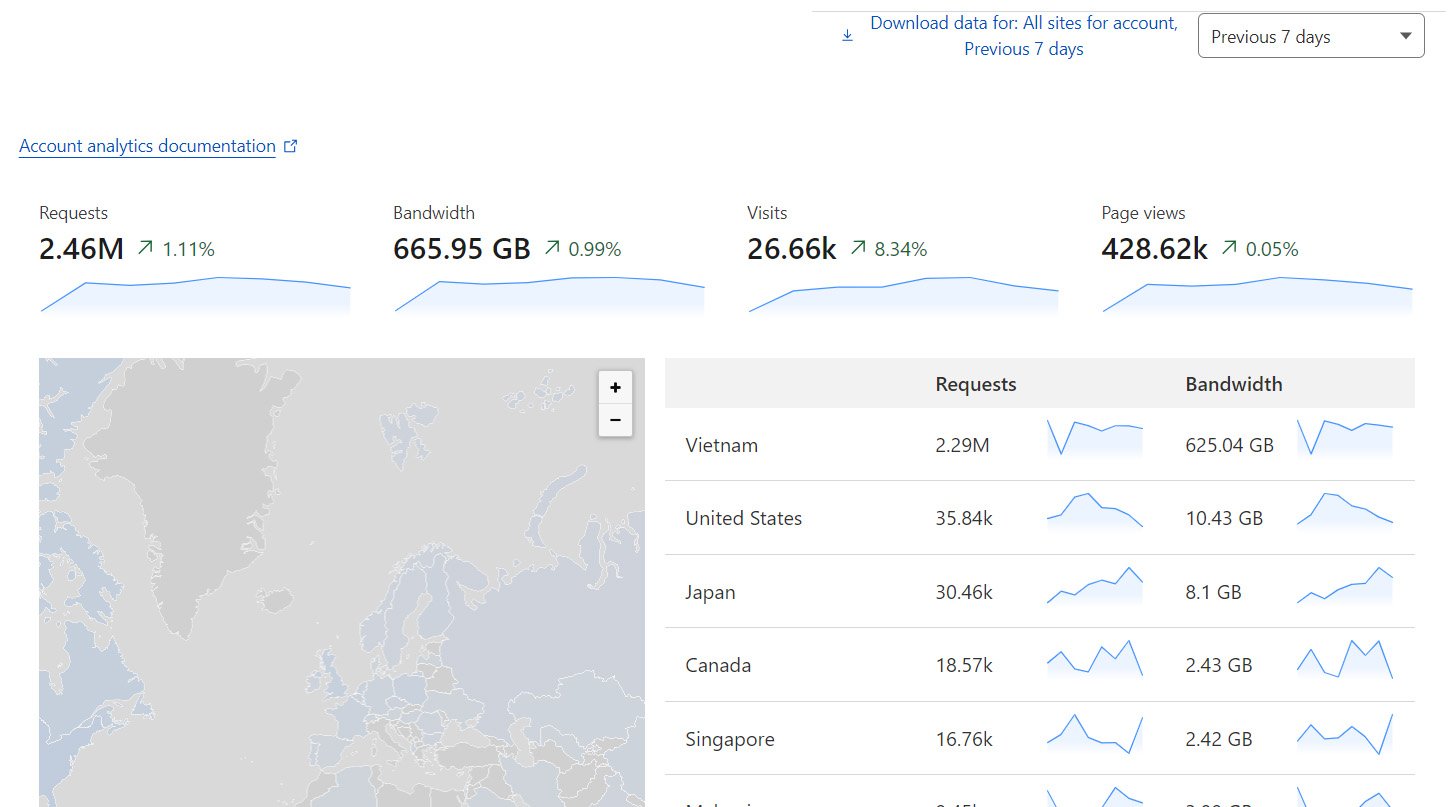
Task: Click the Requests column header
Action: [975, 384]
